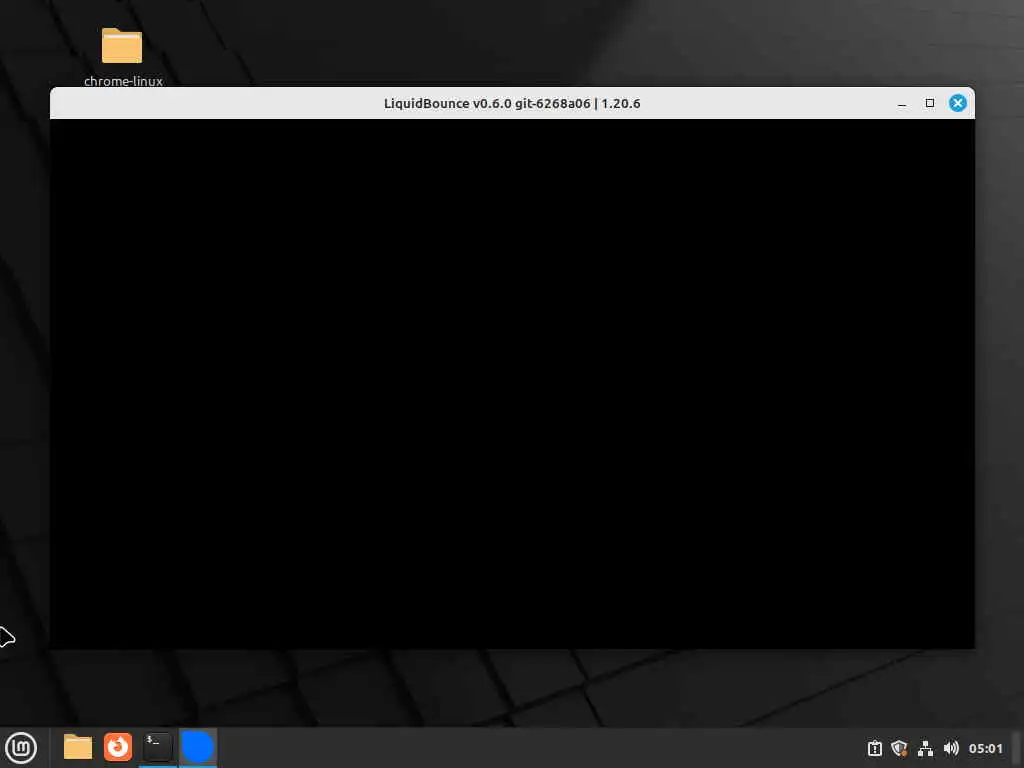Select the LiquidBounce blue taskbar entry
Screen dimensions: 1024x768
(x=198, y=747)
